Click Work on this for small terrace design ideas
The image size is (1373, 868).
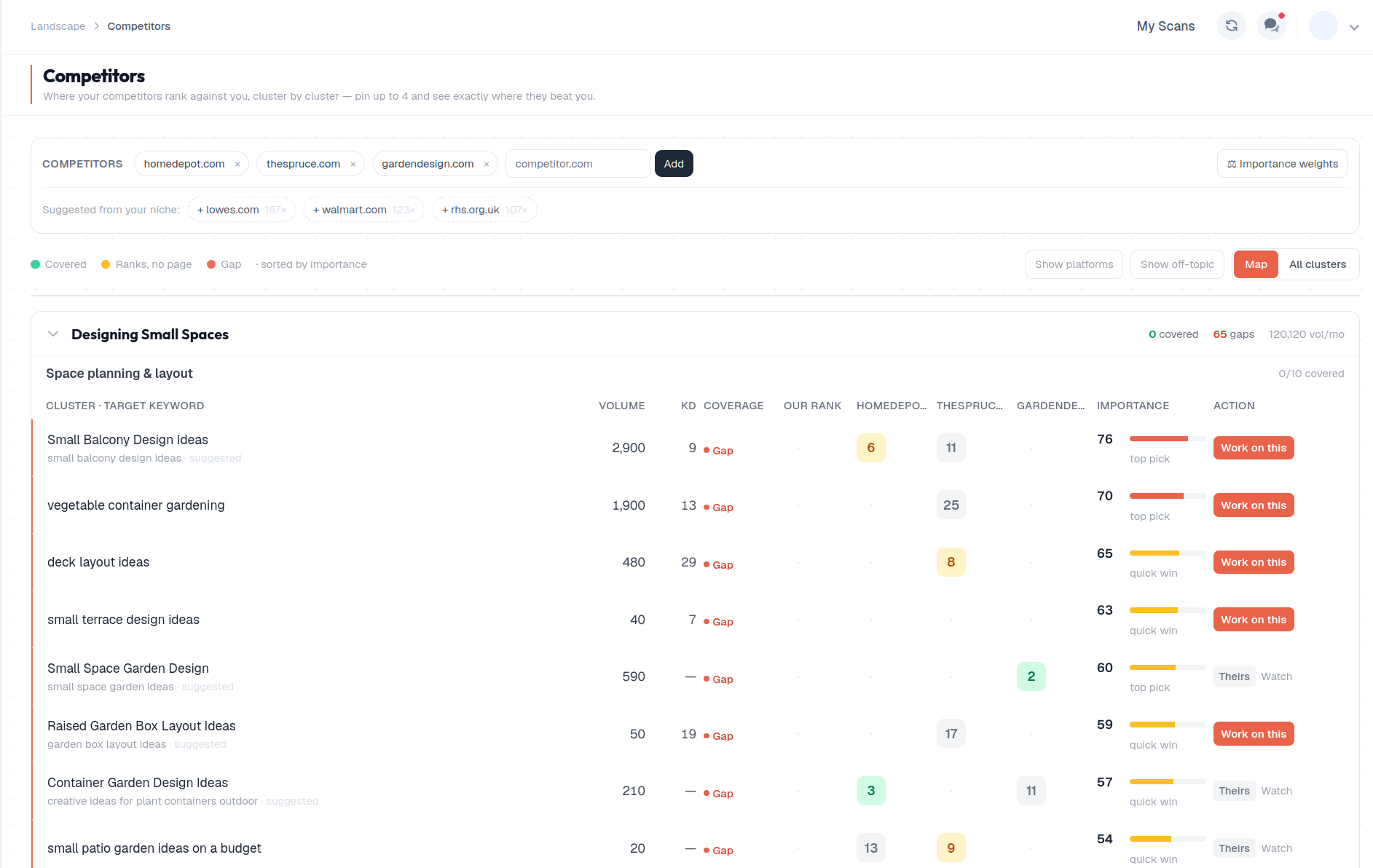(x=1254, y=620)
